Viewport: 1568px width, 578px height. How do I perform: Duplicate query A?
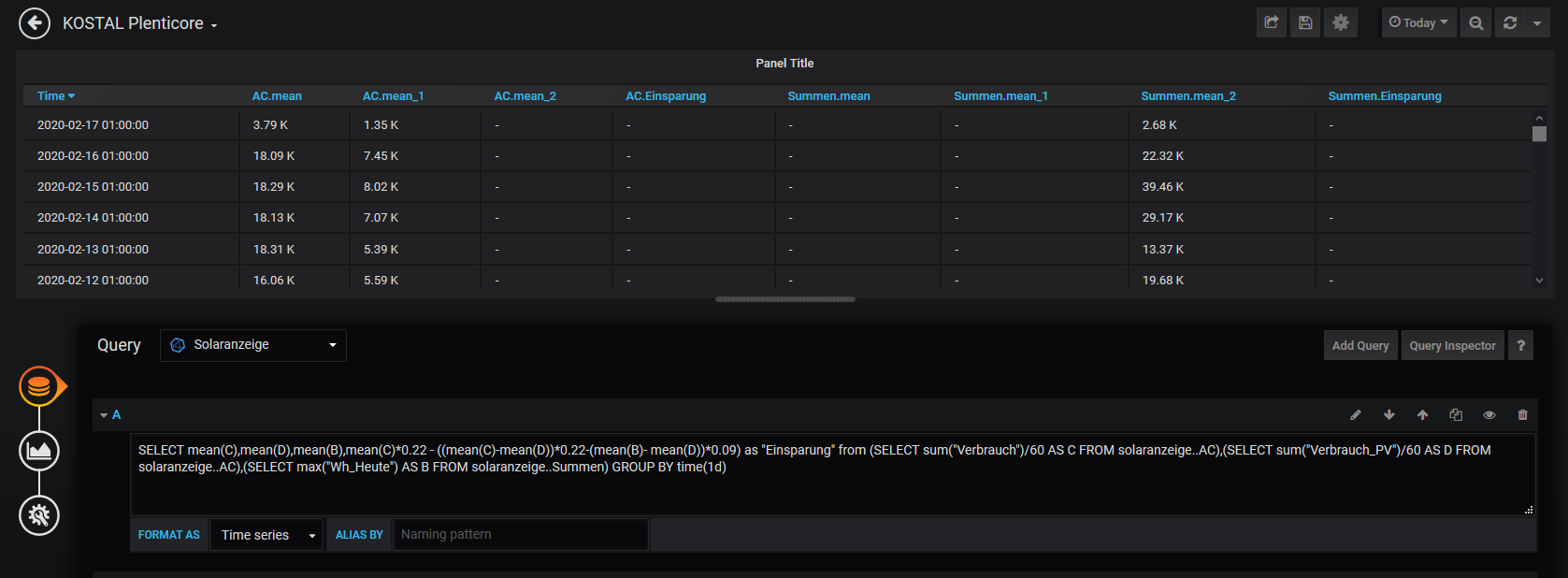coord(1456,414)
